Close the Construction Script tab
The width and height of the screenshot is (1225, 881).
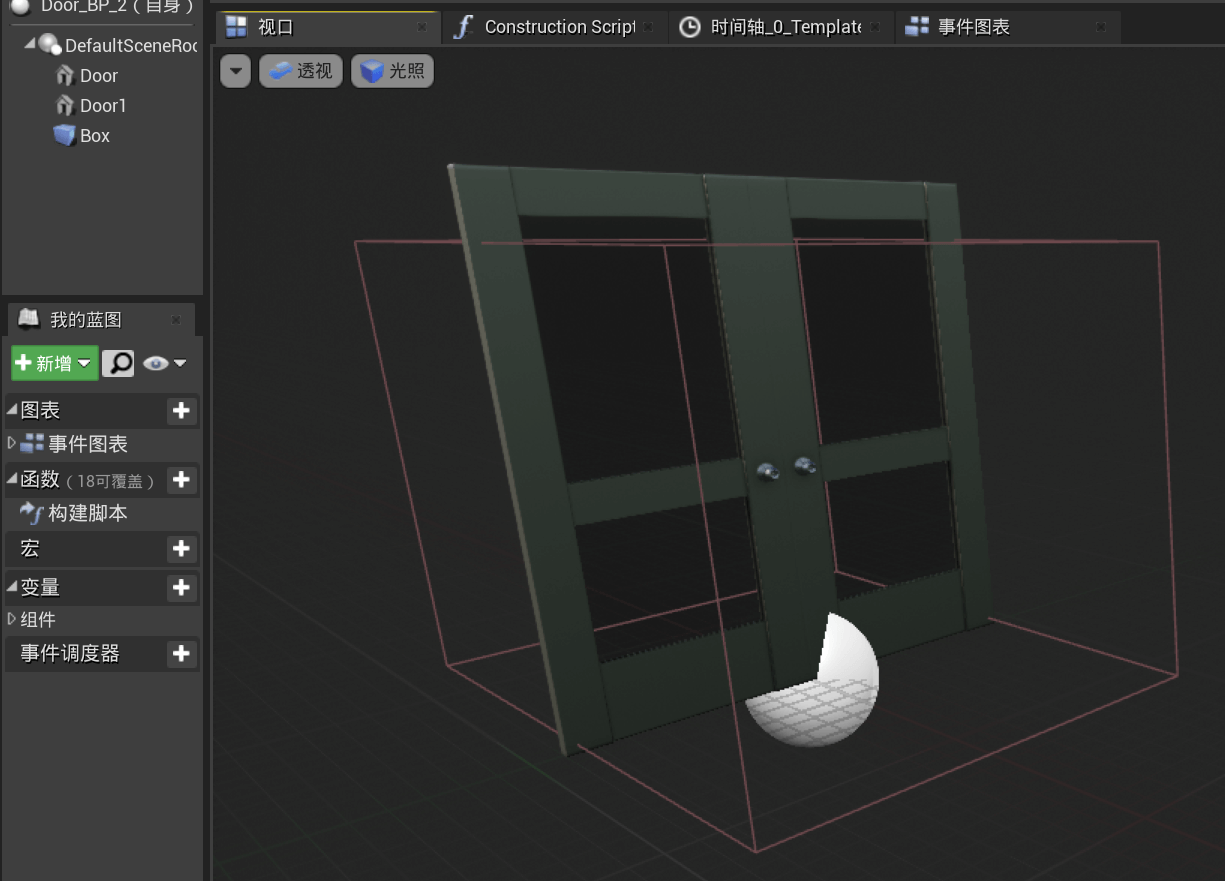[648, 28]
